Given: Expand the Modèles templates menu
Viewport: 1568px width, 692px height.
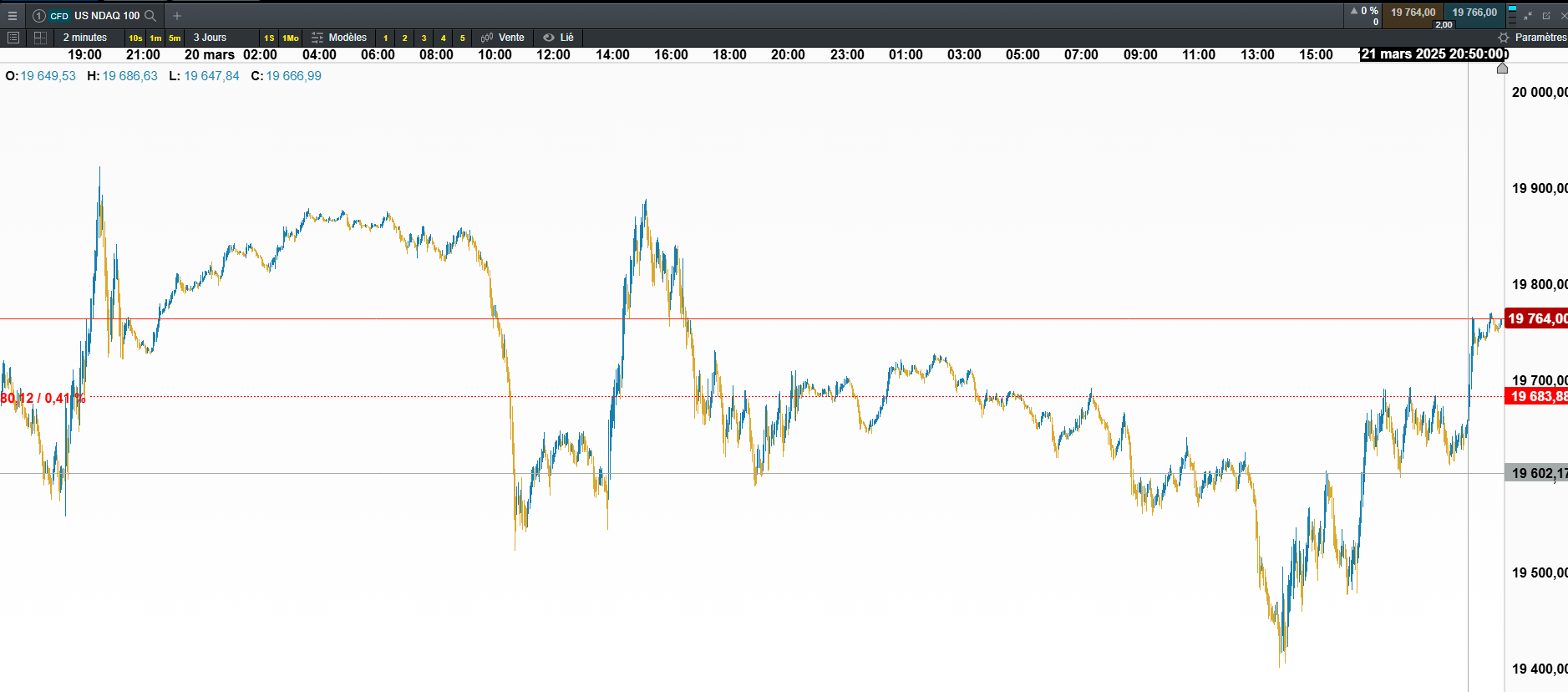Looking at the screenshot, I should pyautogui.click(x=339, y=38).
